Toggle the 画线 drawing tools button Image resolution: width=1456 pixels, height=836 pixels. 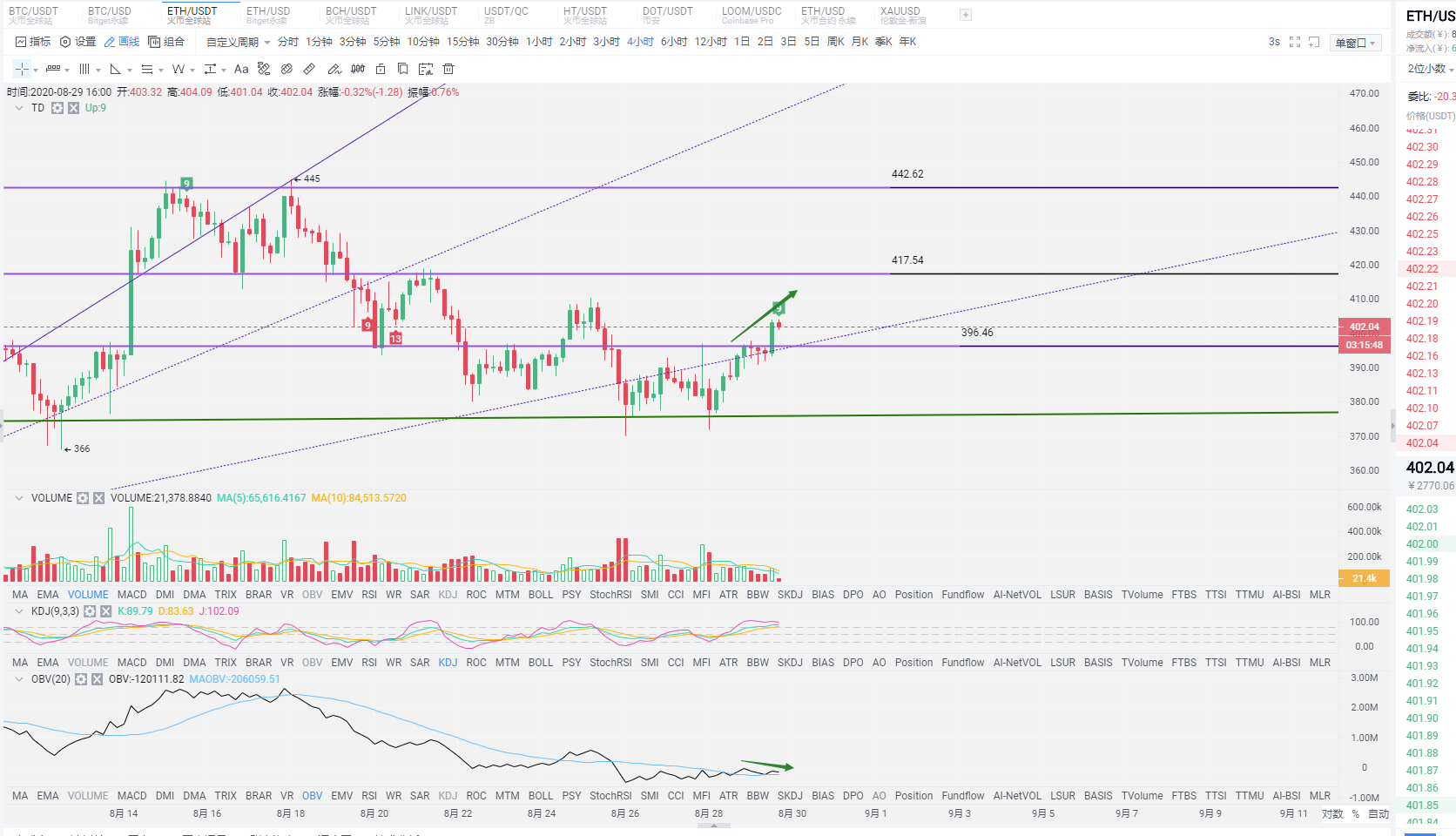[122, 42]
